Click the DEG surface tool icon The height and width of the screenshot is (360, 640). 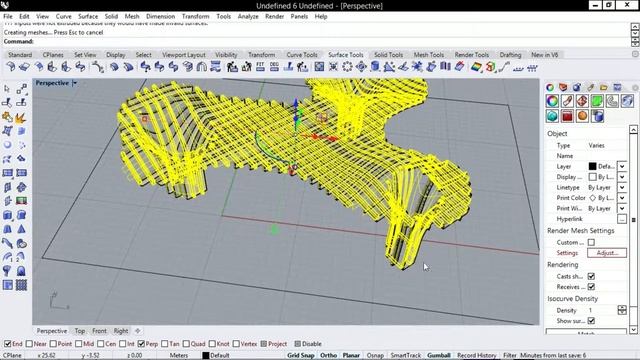pyautogui.click(x=274, y=67)
